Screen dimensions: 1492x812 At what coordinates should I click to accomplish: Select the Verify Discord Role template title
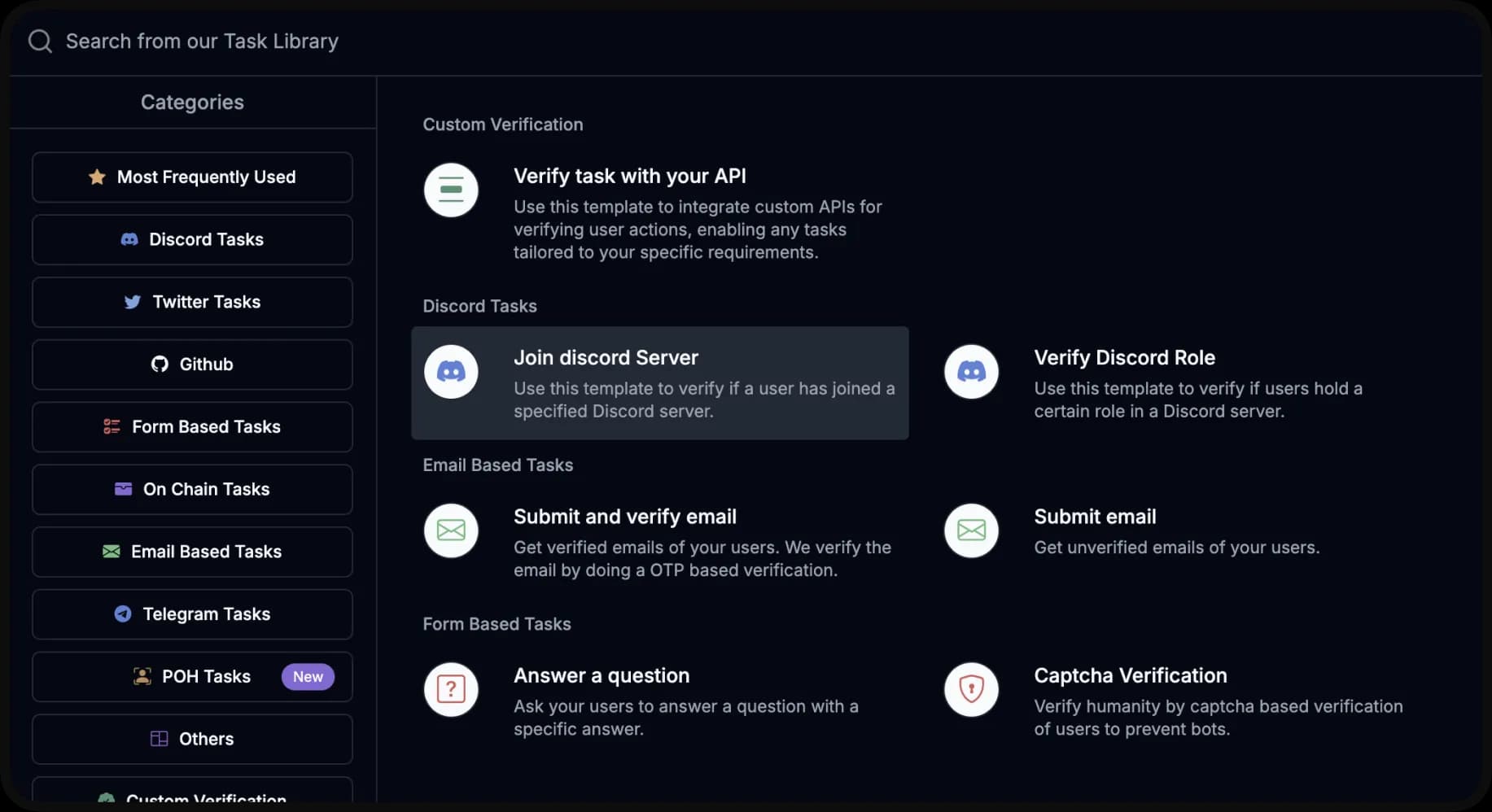1124,358
